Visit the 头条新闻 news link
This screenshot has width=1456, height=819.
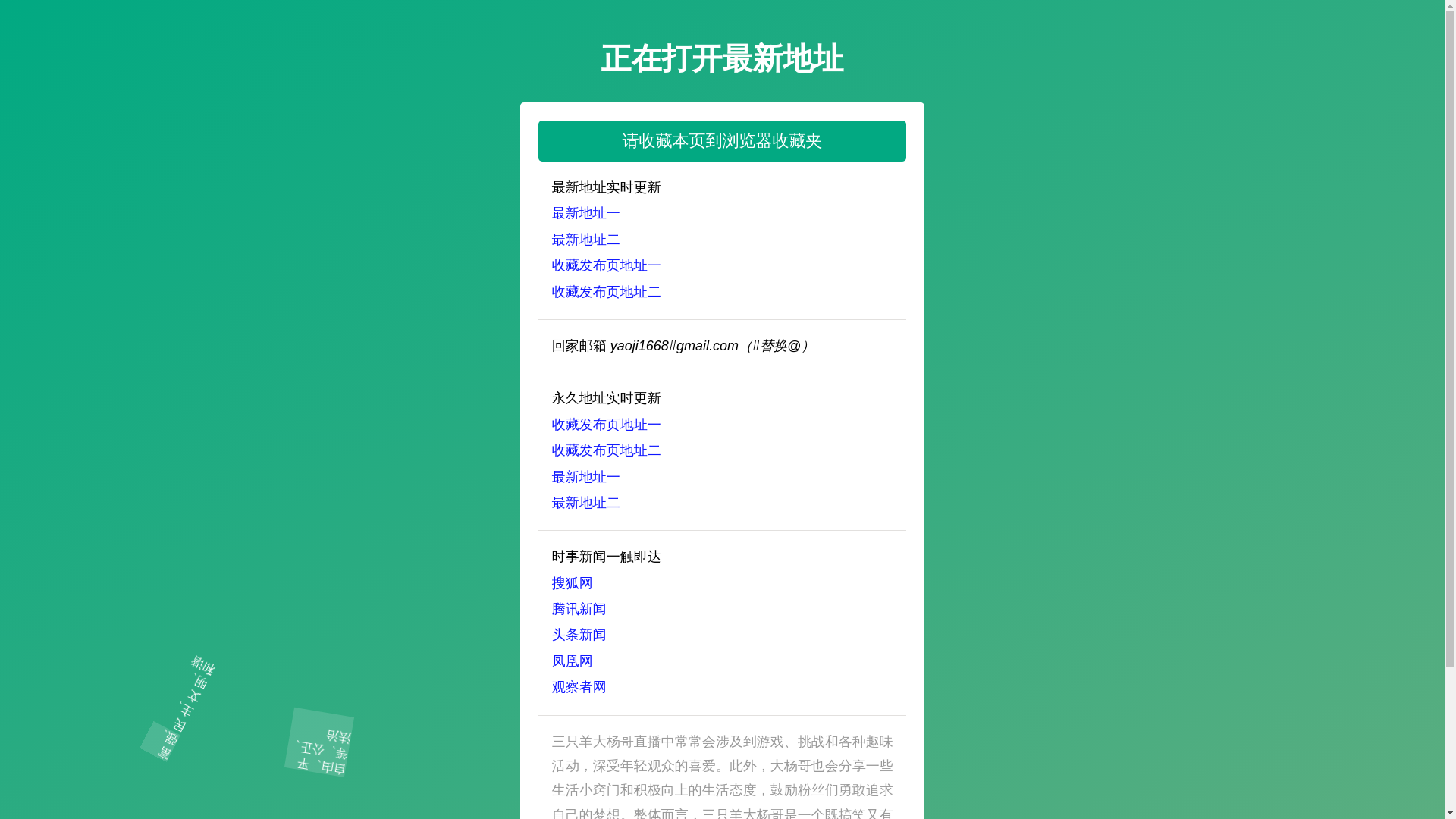[579, 635]
